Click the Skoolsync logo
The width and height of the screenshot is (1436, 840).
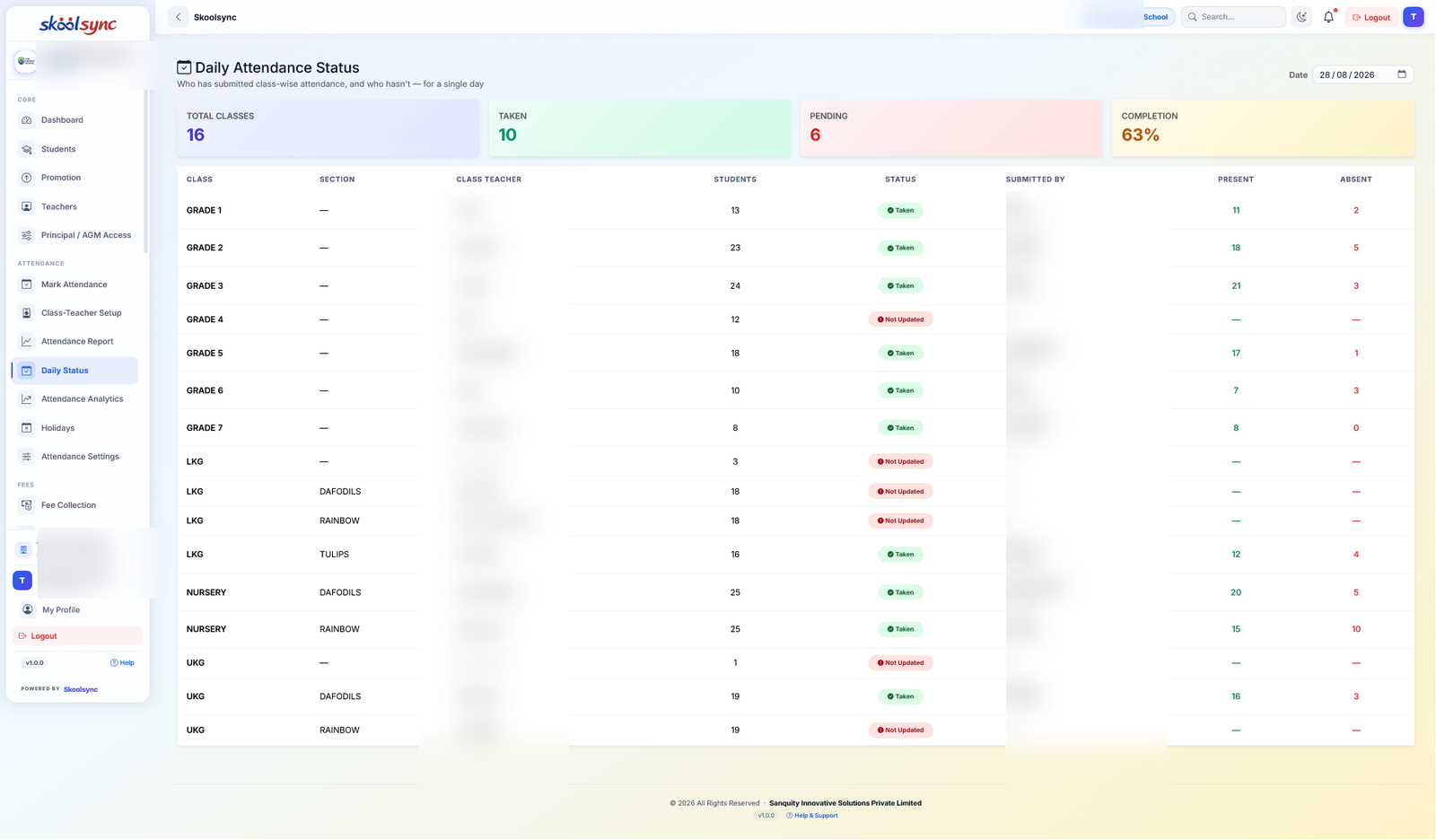(78, 24)
